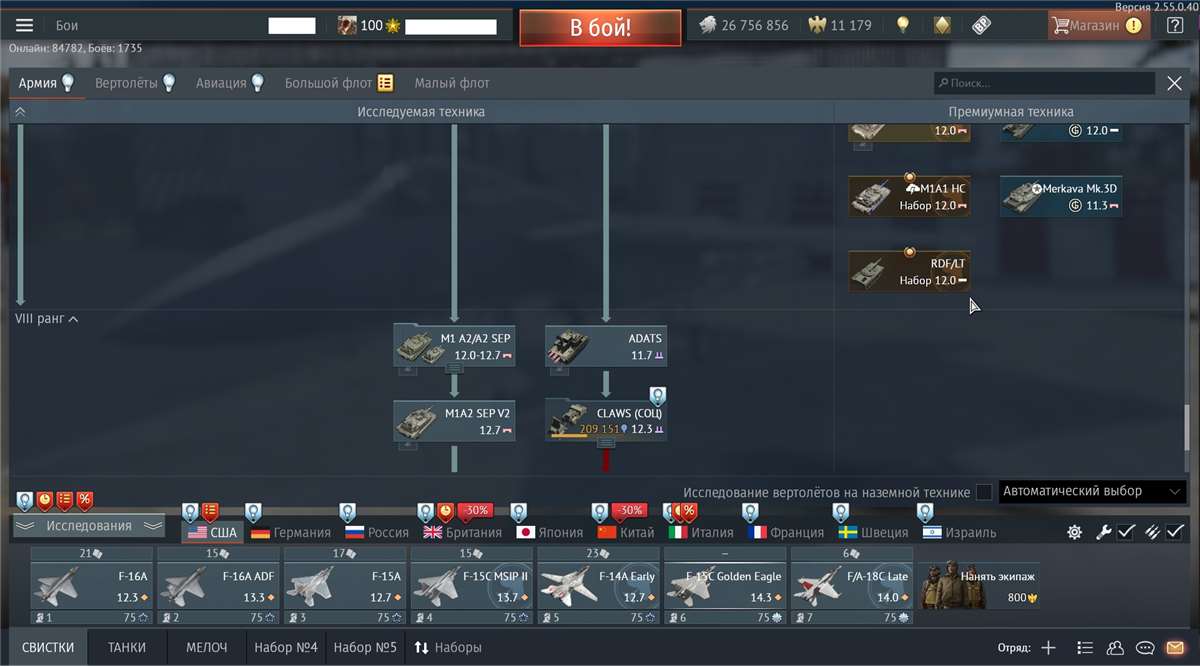The height and width of the screenshot is (666, 1200).
Task: Select the ТАНКИ preset
Action: pyautogui.click(x=127, y=648)
